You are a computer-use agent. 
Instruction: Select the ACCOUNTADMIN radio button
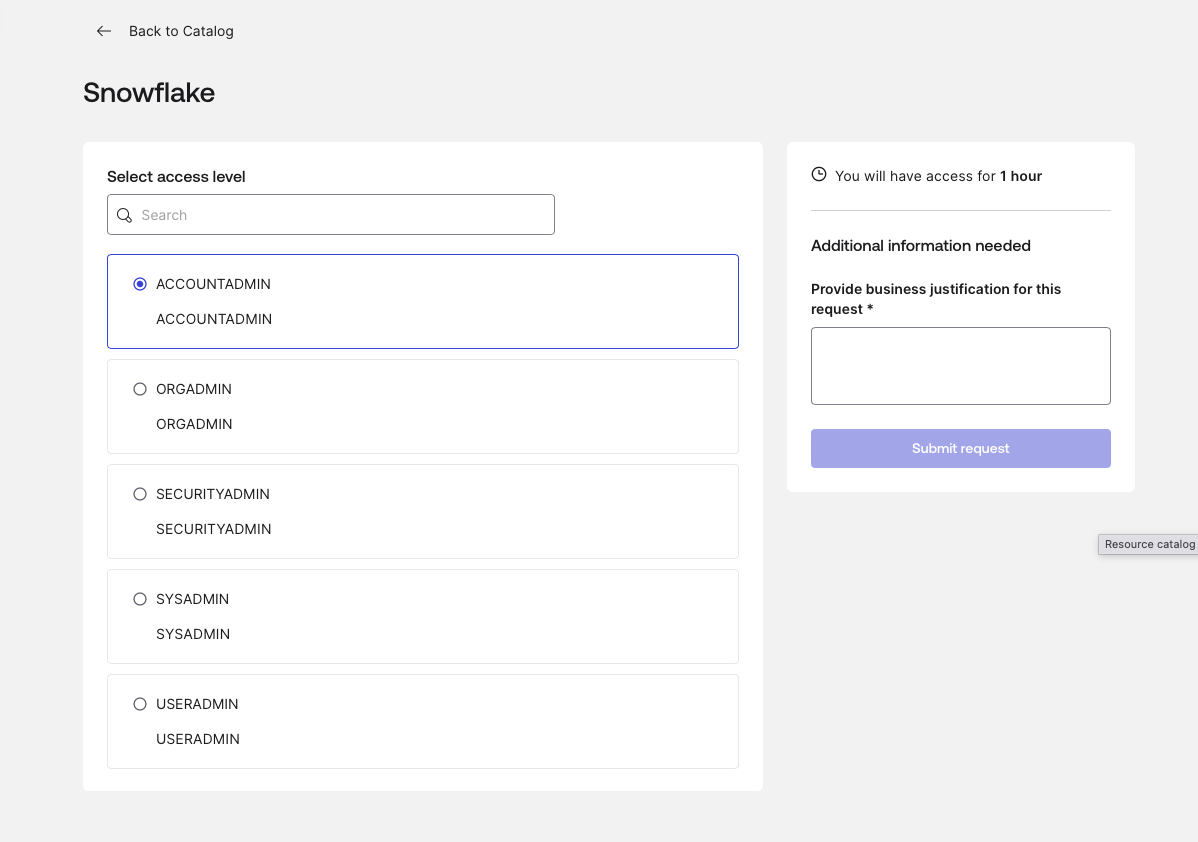[140, 284]
